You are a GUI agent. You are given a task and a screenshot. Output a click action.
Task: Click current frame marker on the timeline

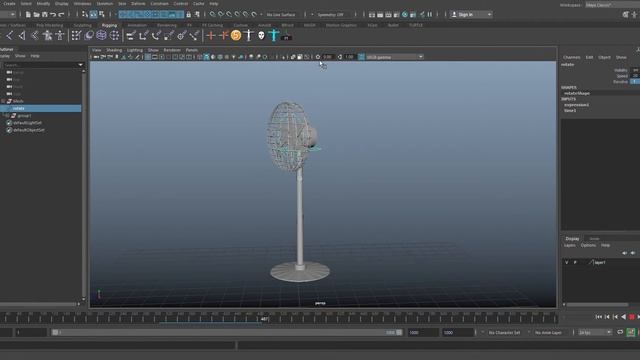[264, 319]
